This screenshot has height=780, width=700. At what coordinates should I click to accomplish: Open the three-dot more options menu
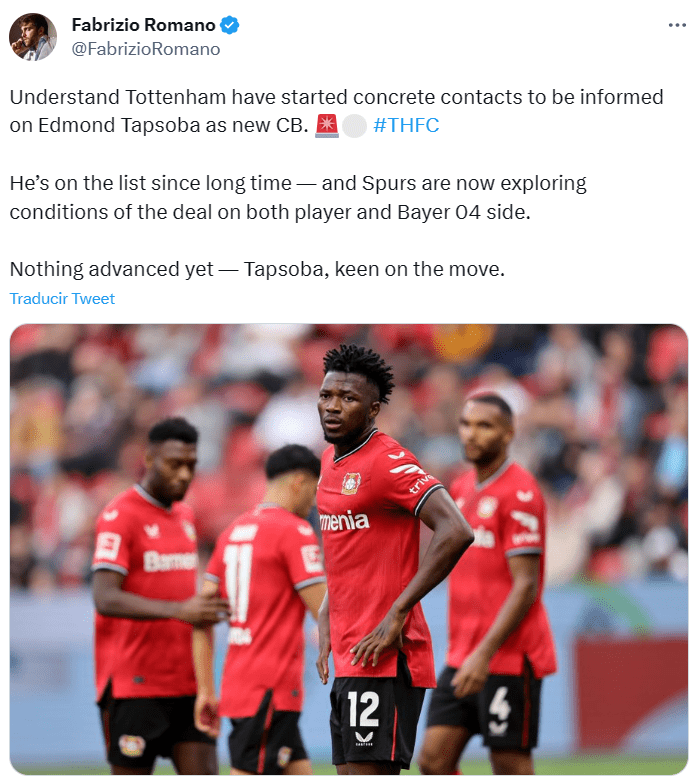677,25
